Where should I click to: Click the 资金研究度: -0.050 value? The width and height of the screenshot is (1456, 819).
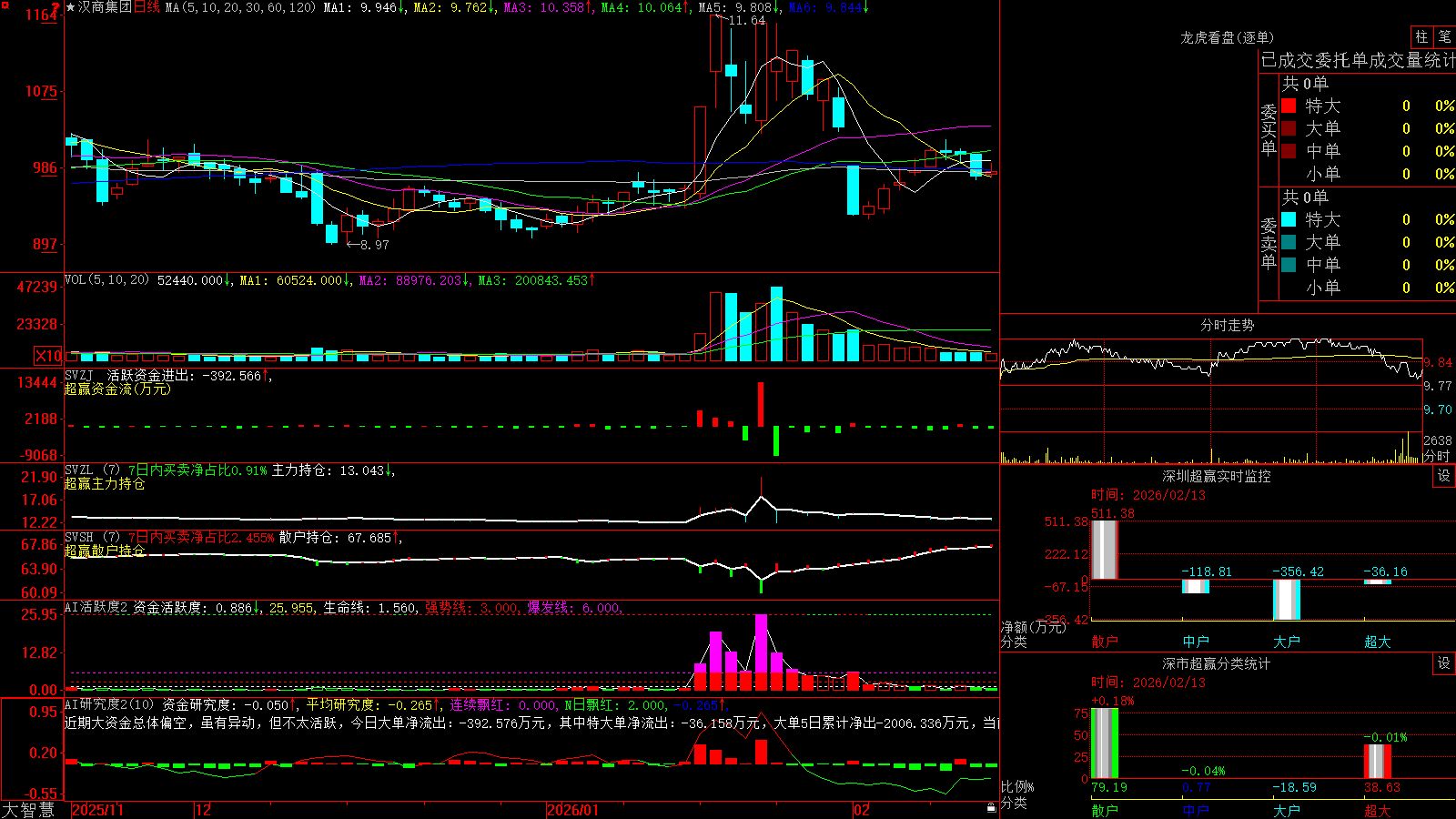click(x=229, y=704)
